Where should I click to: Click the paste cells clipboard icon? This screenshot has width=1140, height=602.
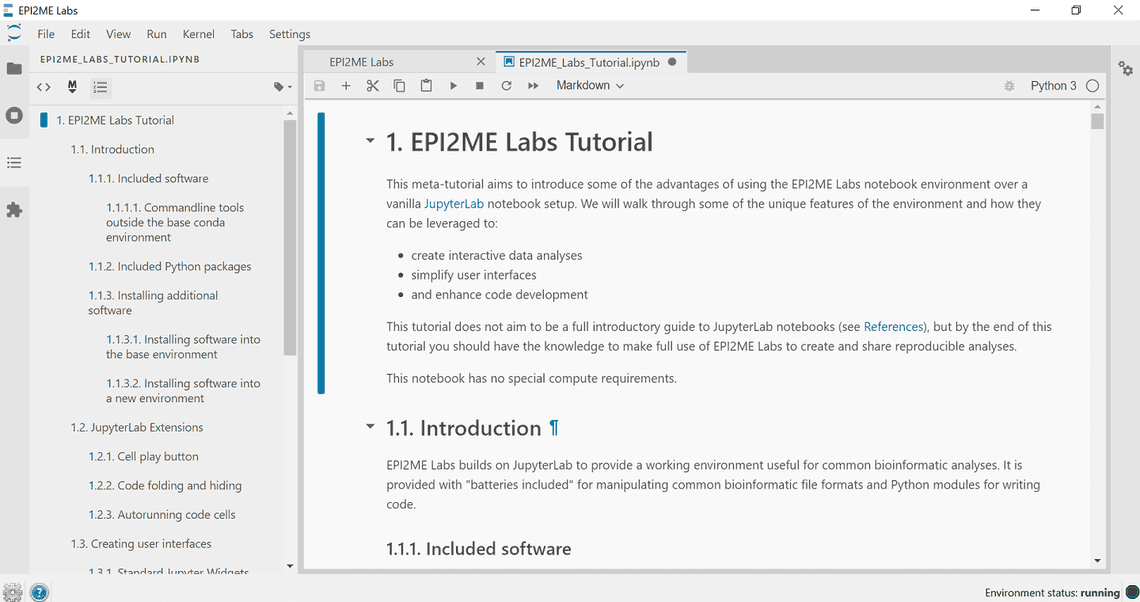pos(426,86)
